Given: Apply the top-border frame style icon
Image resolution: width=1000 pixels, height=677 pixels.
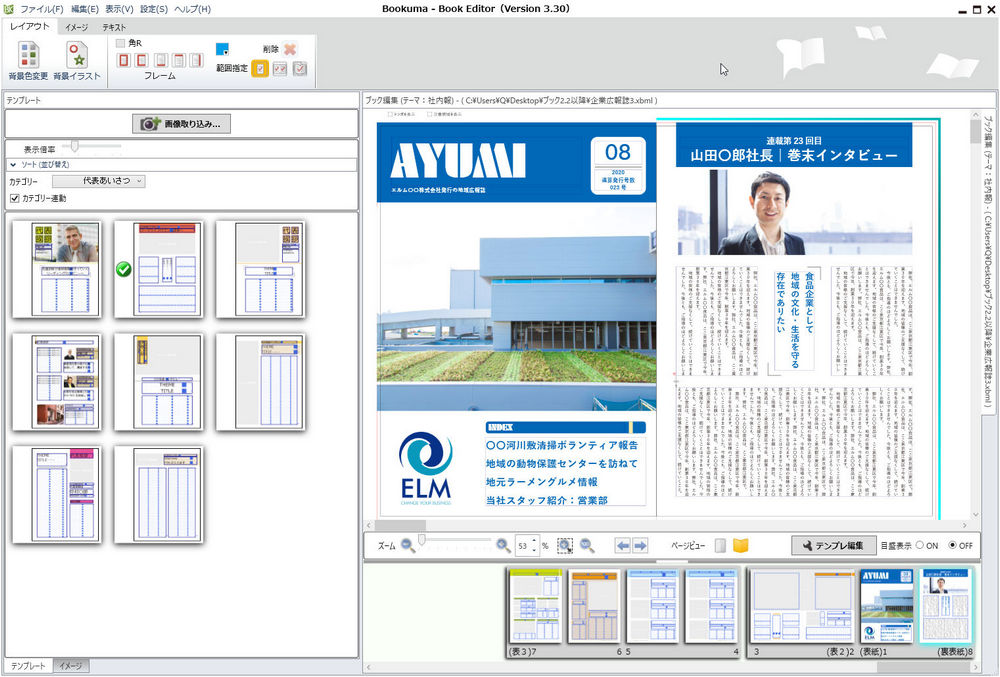Looking at the screenshot, I should coord(179,61).
